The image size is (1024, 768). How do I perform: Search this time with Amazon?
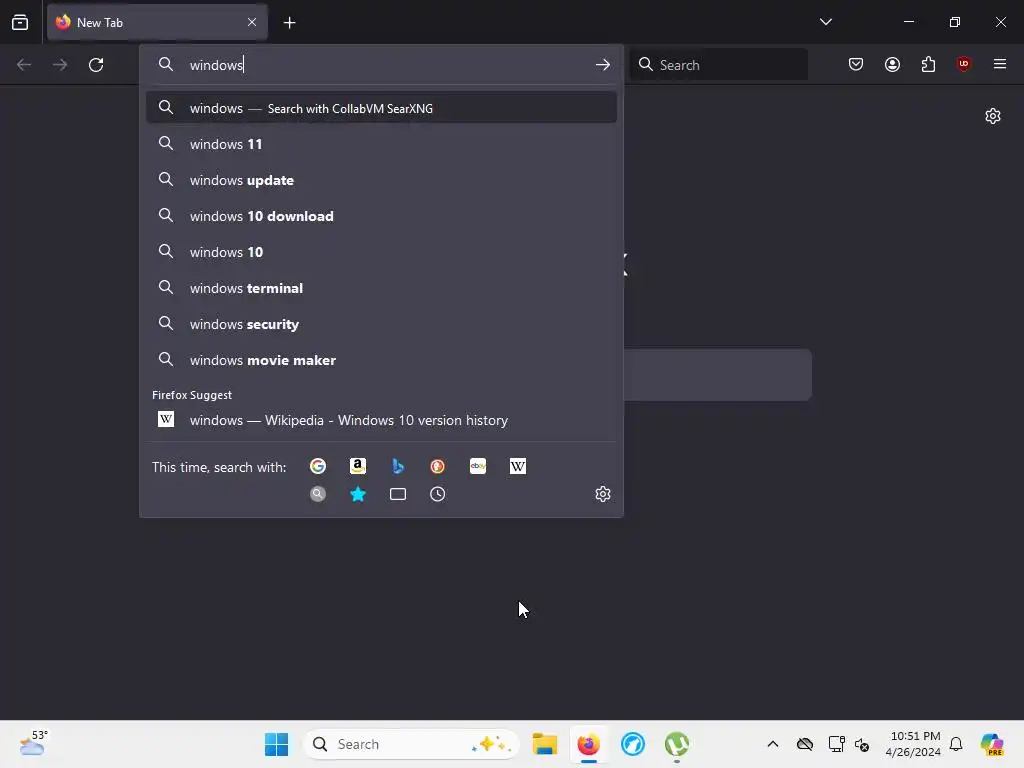(358, 466)
